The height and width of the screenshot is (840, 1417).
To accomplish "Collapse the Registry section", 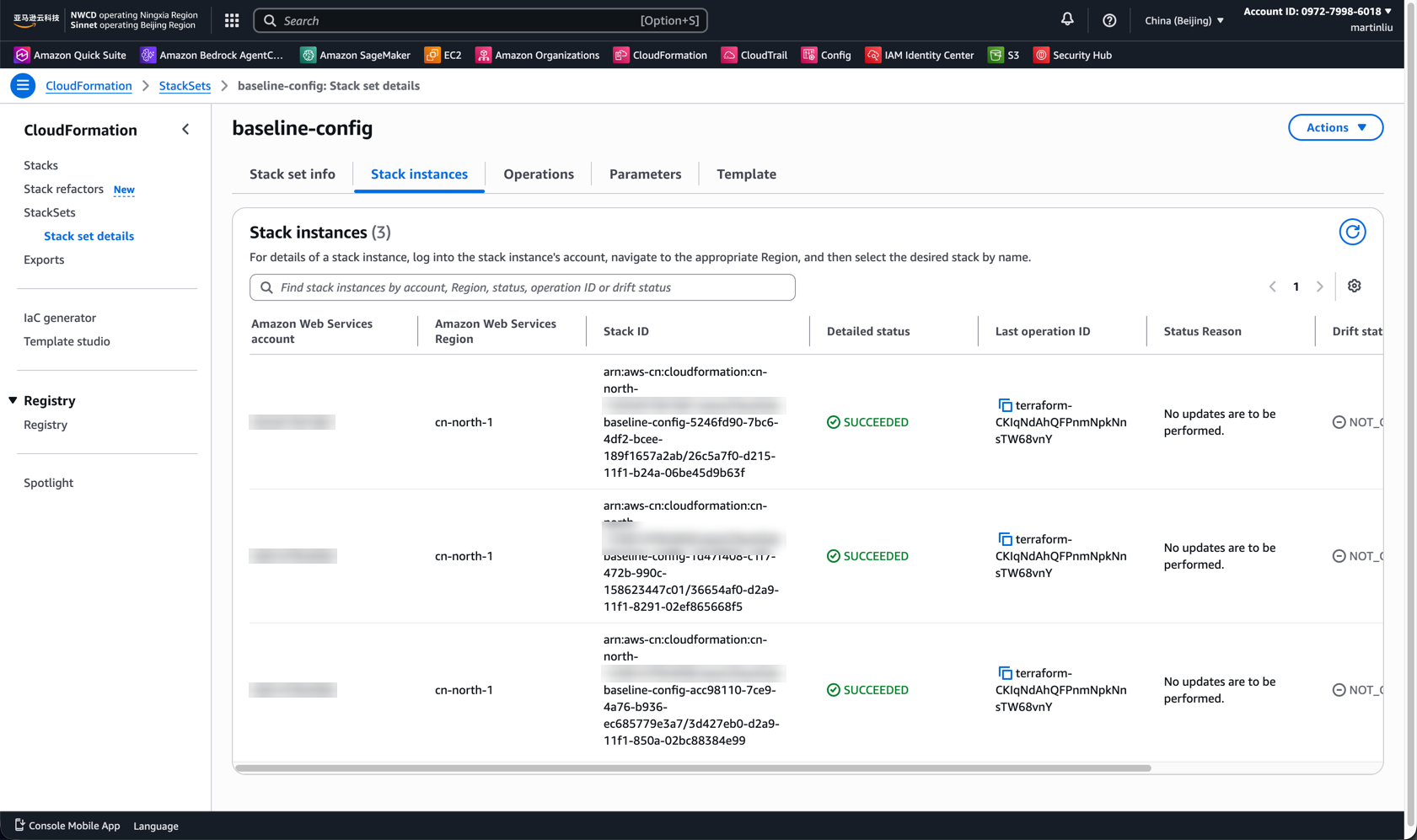I will pos(13,400).
